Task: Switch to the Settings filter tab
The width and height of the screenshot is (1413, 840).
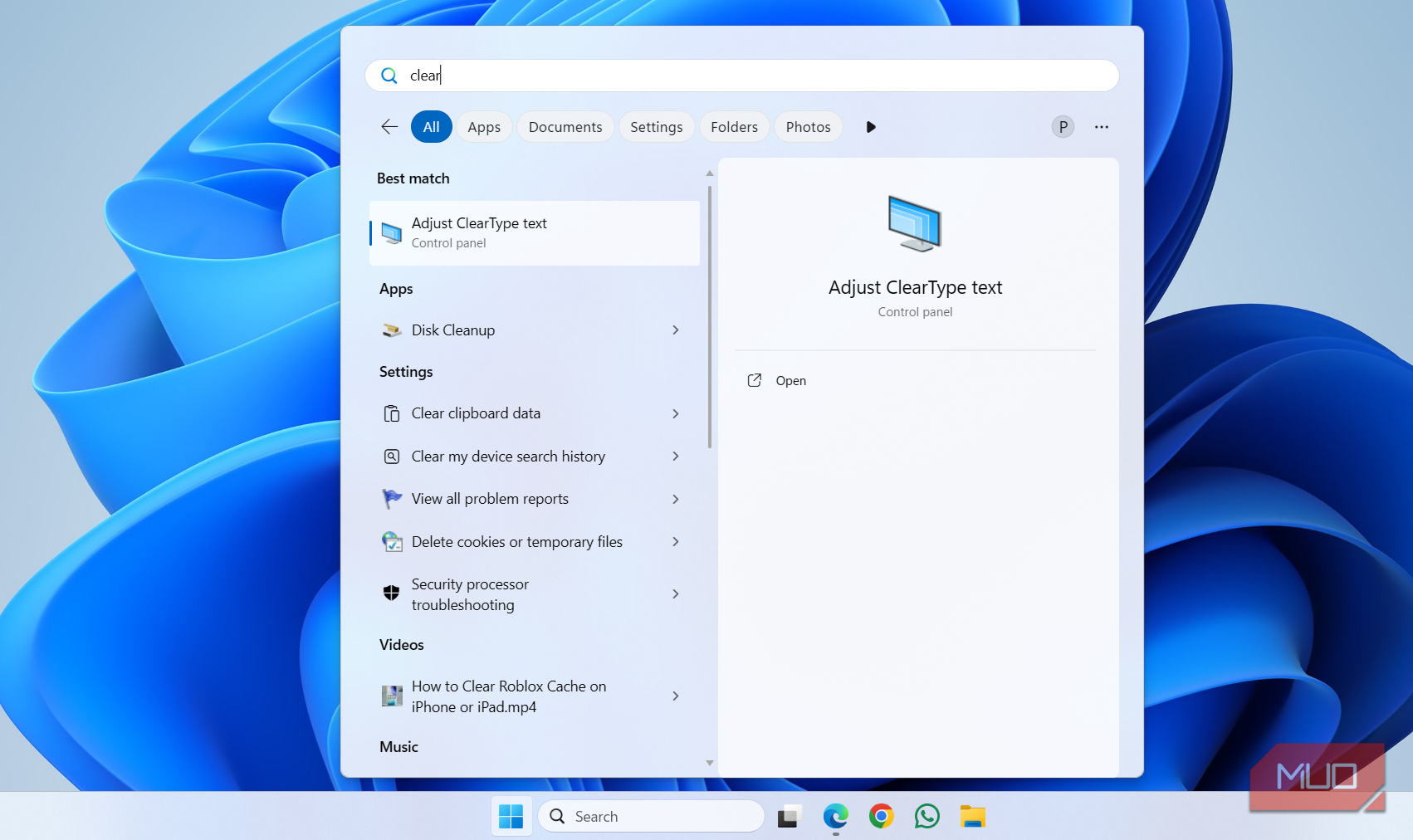Action: [657, 127]
